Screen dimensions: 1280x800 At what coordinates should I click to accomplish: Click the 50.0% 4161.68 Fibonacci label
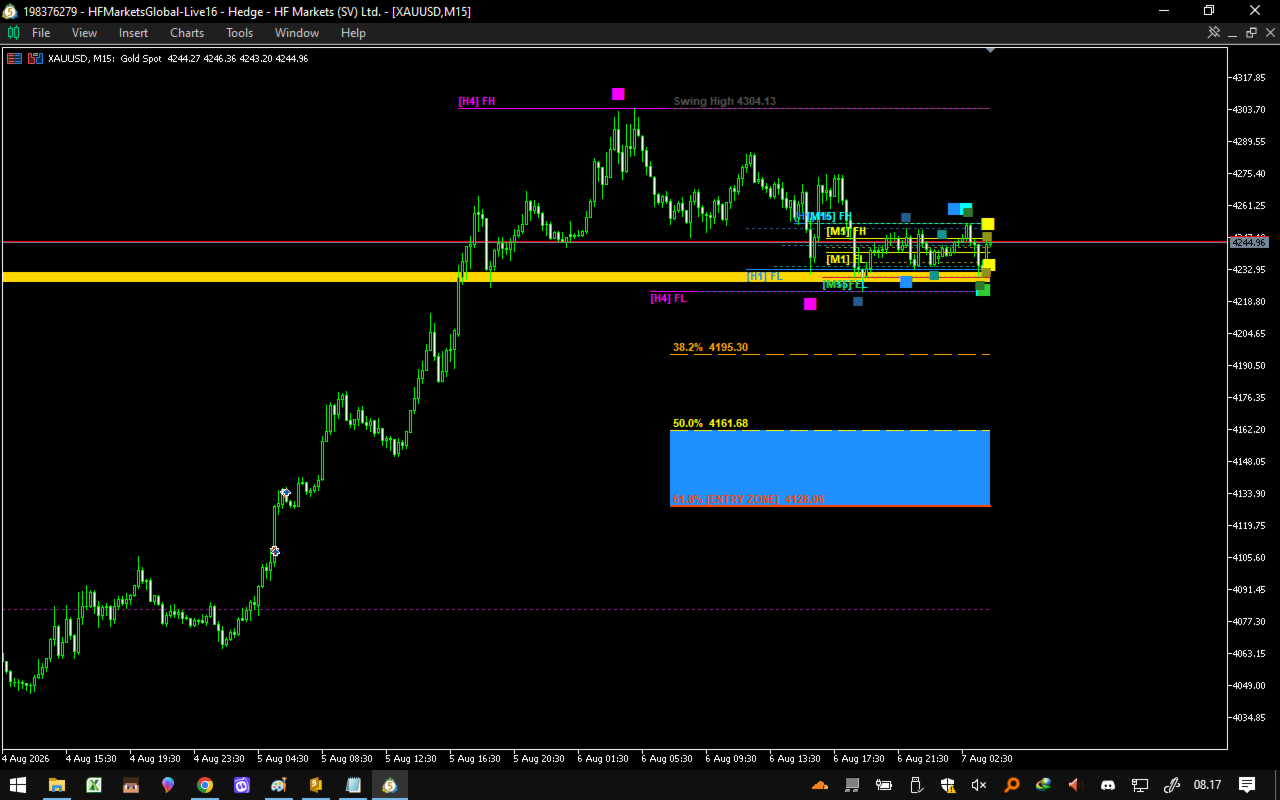click(710, 423)
